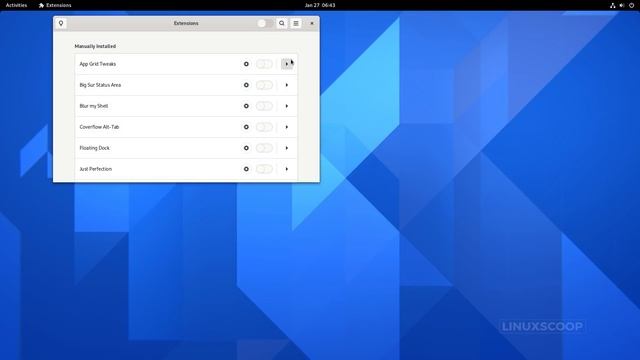Screen dimensions: 640x360
Task: Enable the Big Sur Status Area extension
Action: pyautogui.click(x=264, y=85)
